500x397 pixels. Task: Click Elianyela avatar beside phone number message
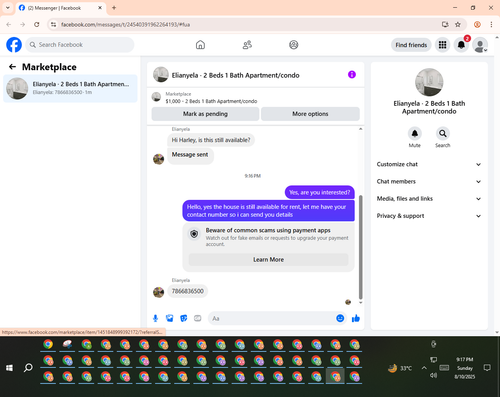pos(159,292)
